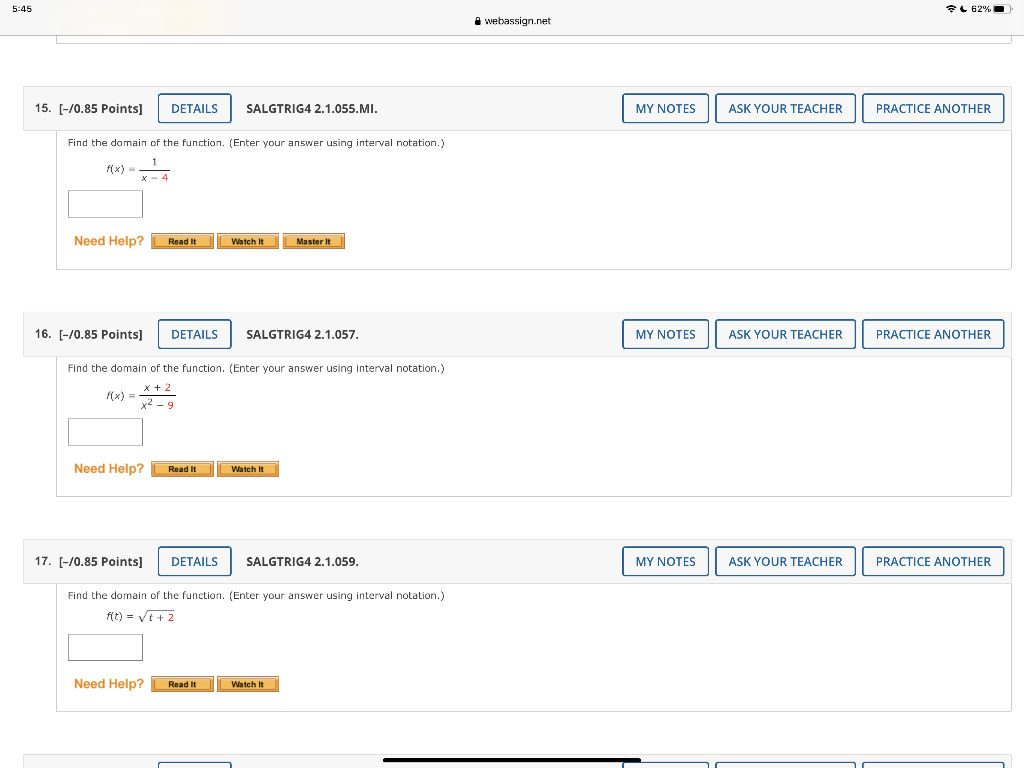Open the Watch It video for question 15
This screenshot has height=768, width=1024.
[x=247, y=240]
